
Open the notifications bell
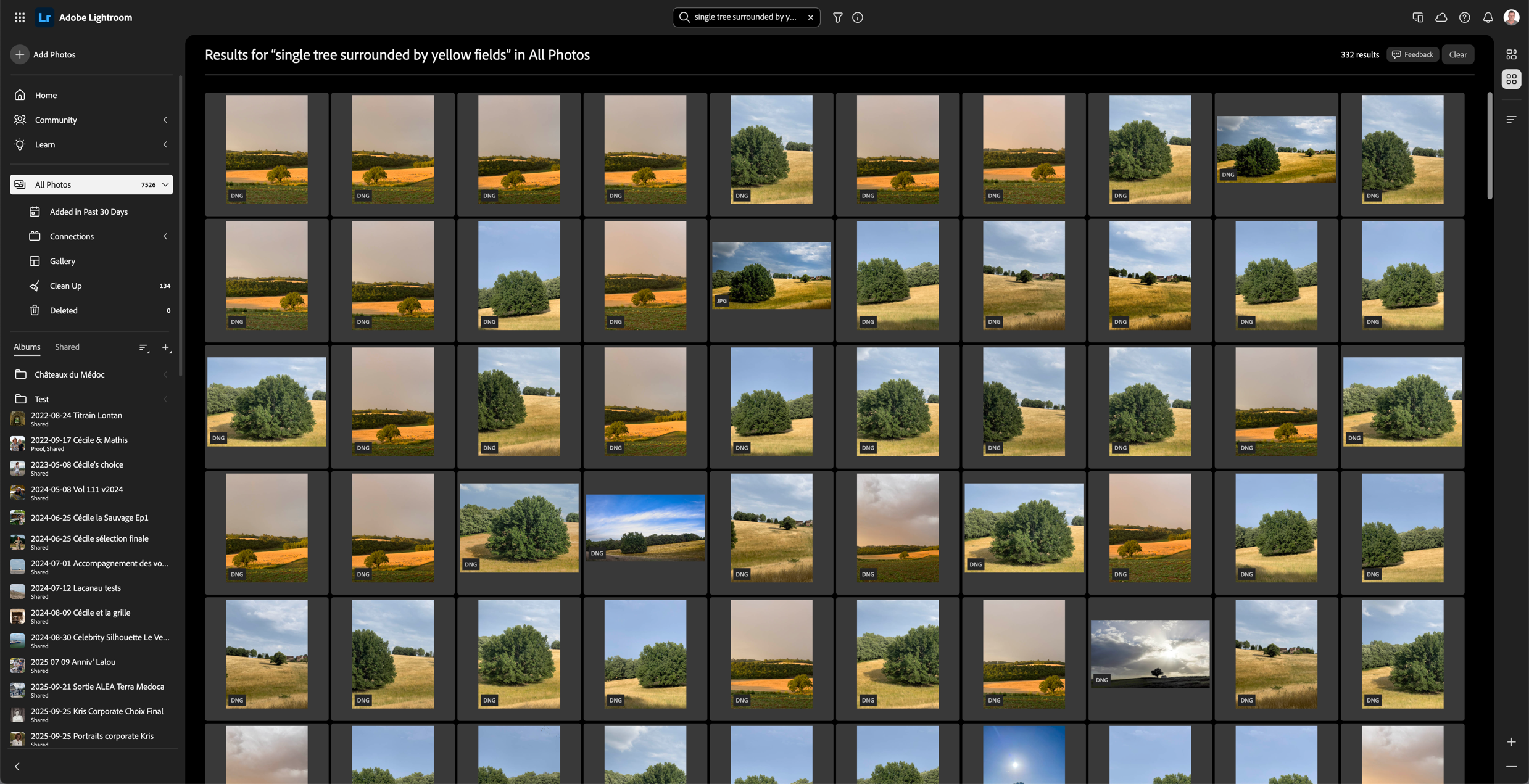(x=1488, y=17)
